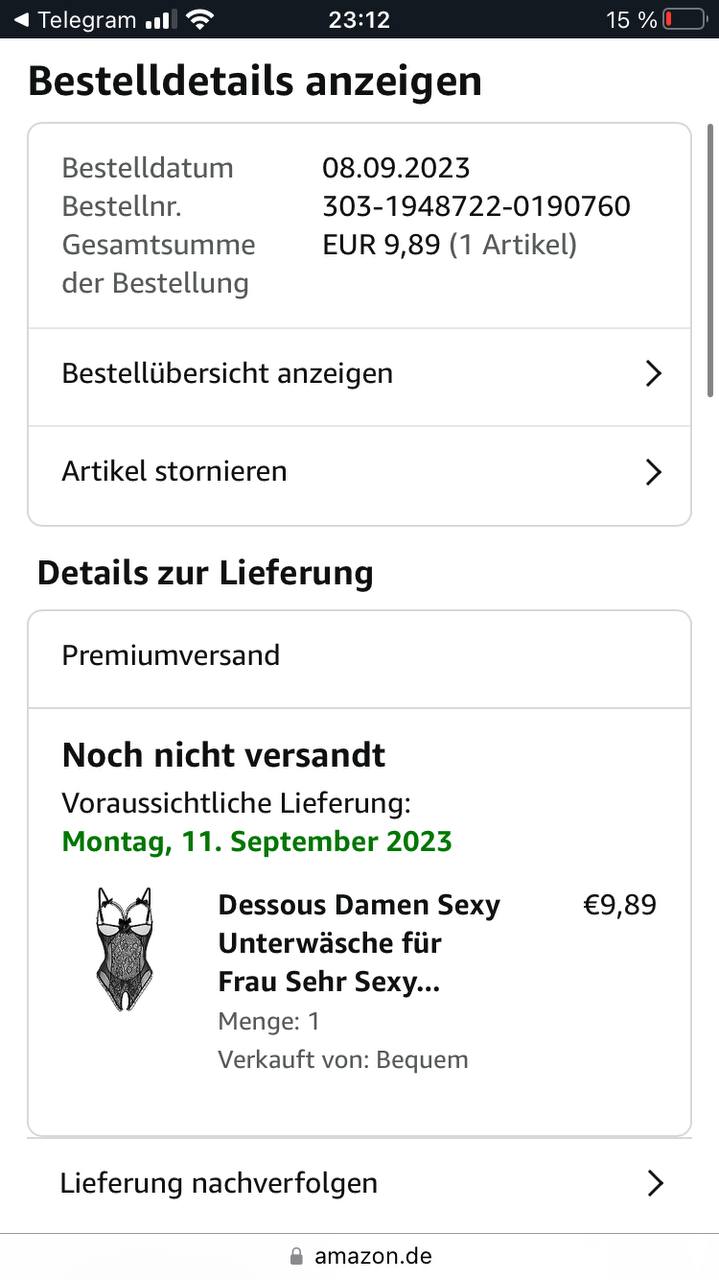The height and width of the screenshot is (1280, 719).
Task: Tap the back arrow to Telegram
Action: click(21, 19)
